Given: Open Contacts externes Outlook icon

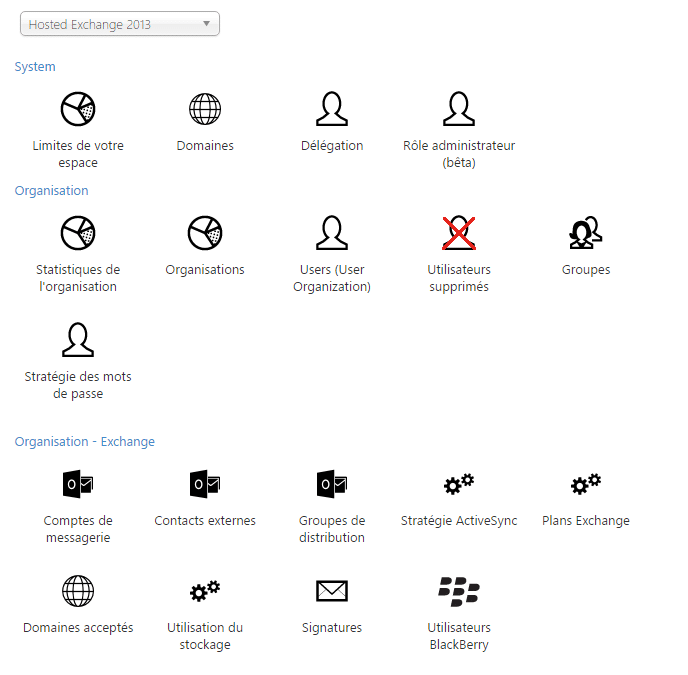Looking at the screenshot, I should tap(205, 484).
